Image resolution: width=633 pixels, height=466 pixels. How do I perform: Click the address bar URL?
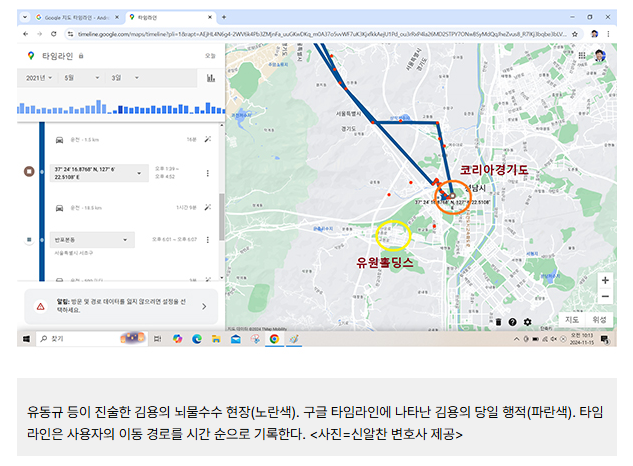(321, 34)
